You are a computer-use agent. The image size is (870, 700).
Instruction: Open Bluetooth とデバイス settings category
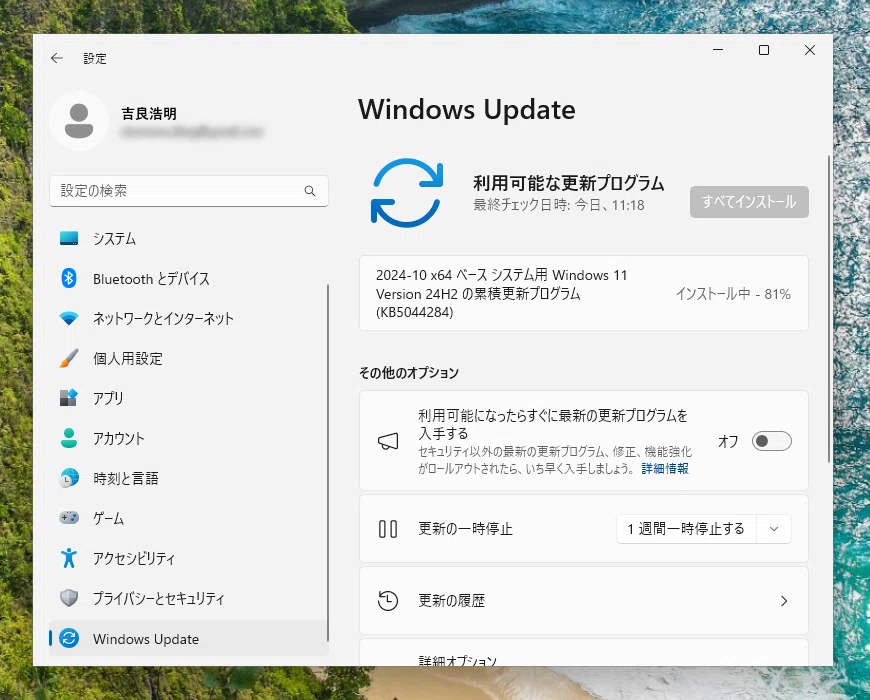click(189, 278)
